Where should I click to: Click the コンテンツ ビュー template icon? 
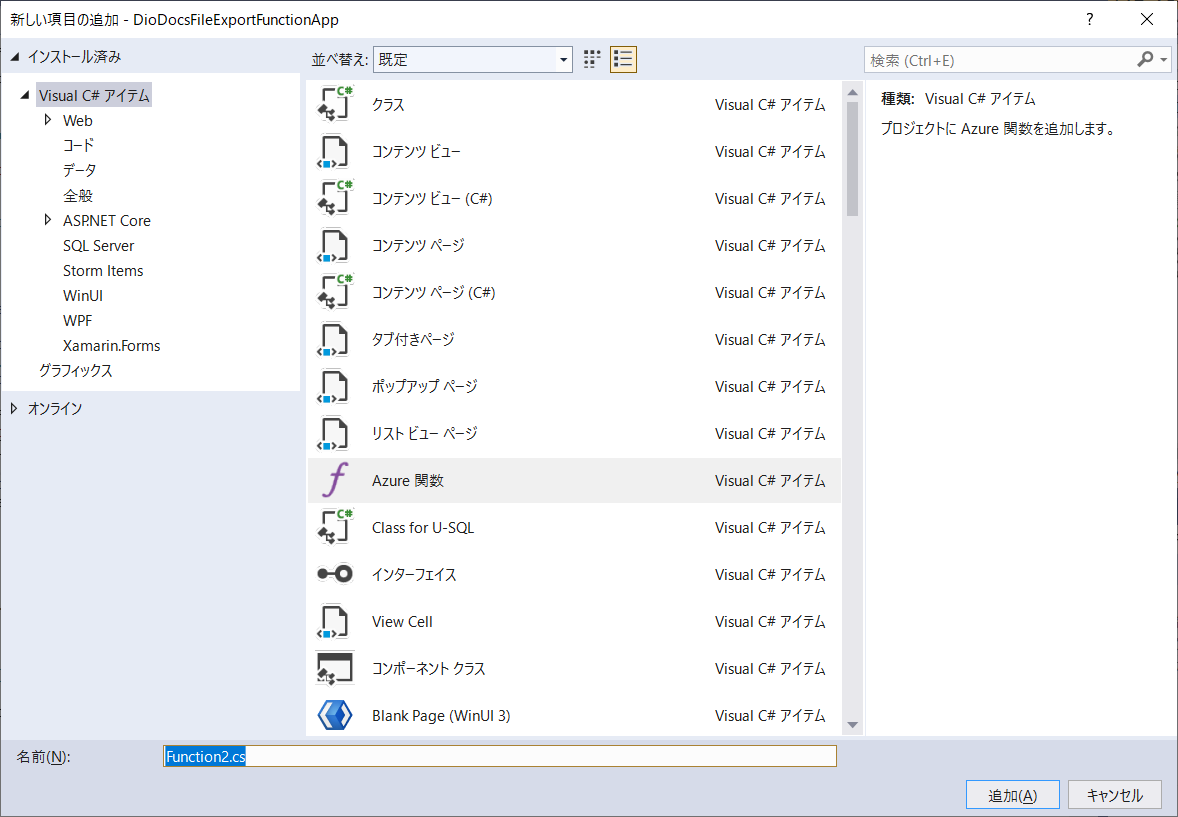(x=334, y=152)
